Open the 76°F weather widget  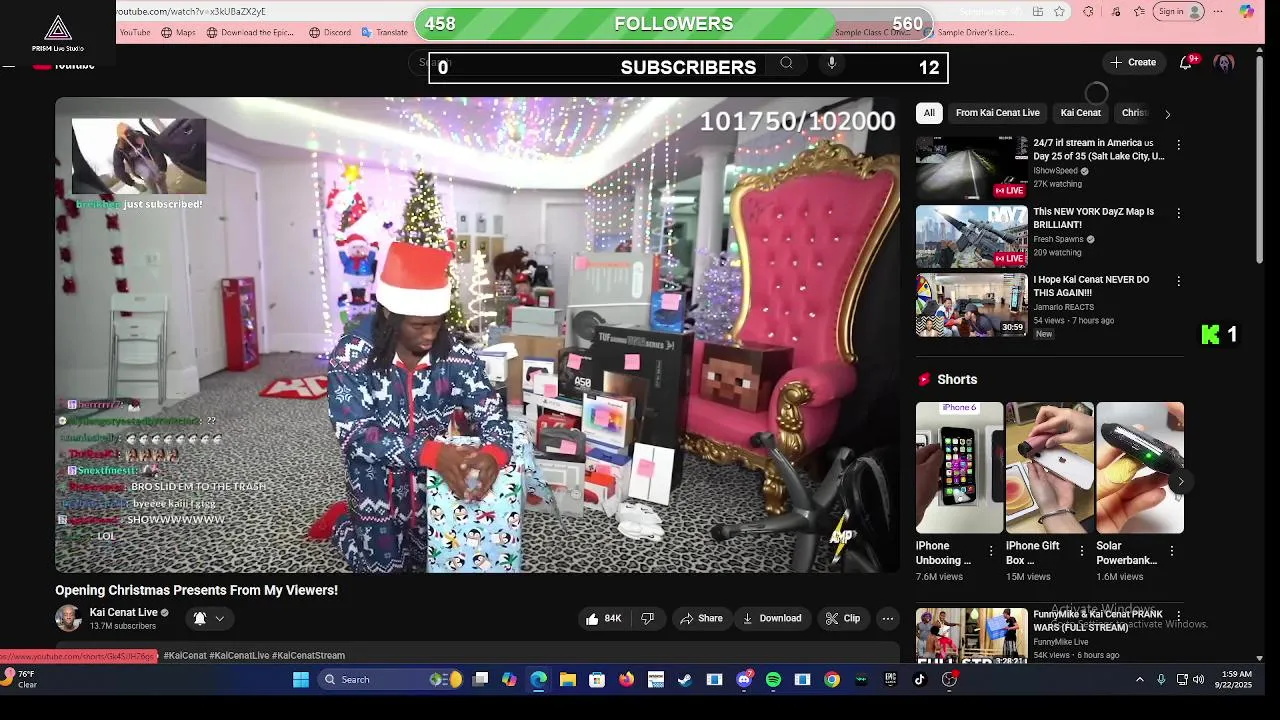tap(22, 679)
